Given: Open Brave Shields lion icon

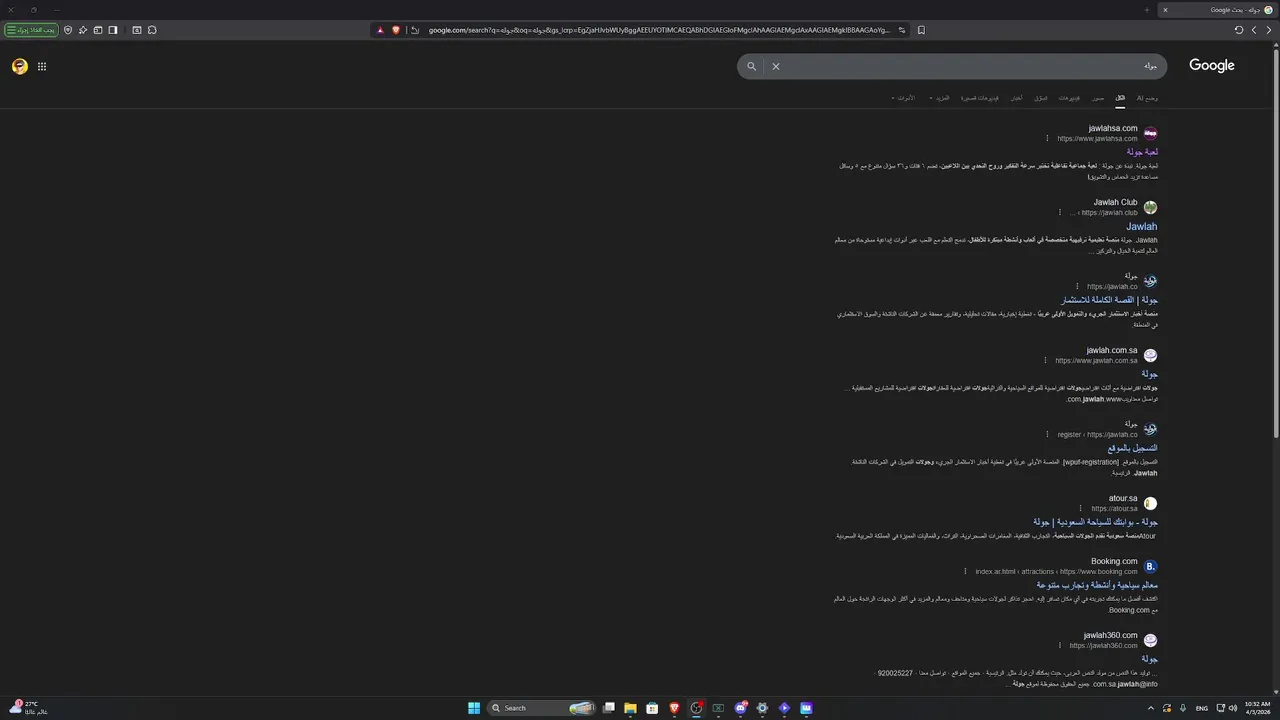Looking at the screenshot, I should pos(396,30).
